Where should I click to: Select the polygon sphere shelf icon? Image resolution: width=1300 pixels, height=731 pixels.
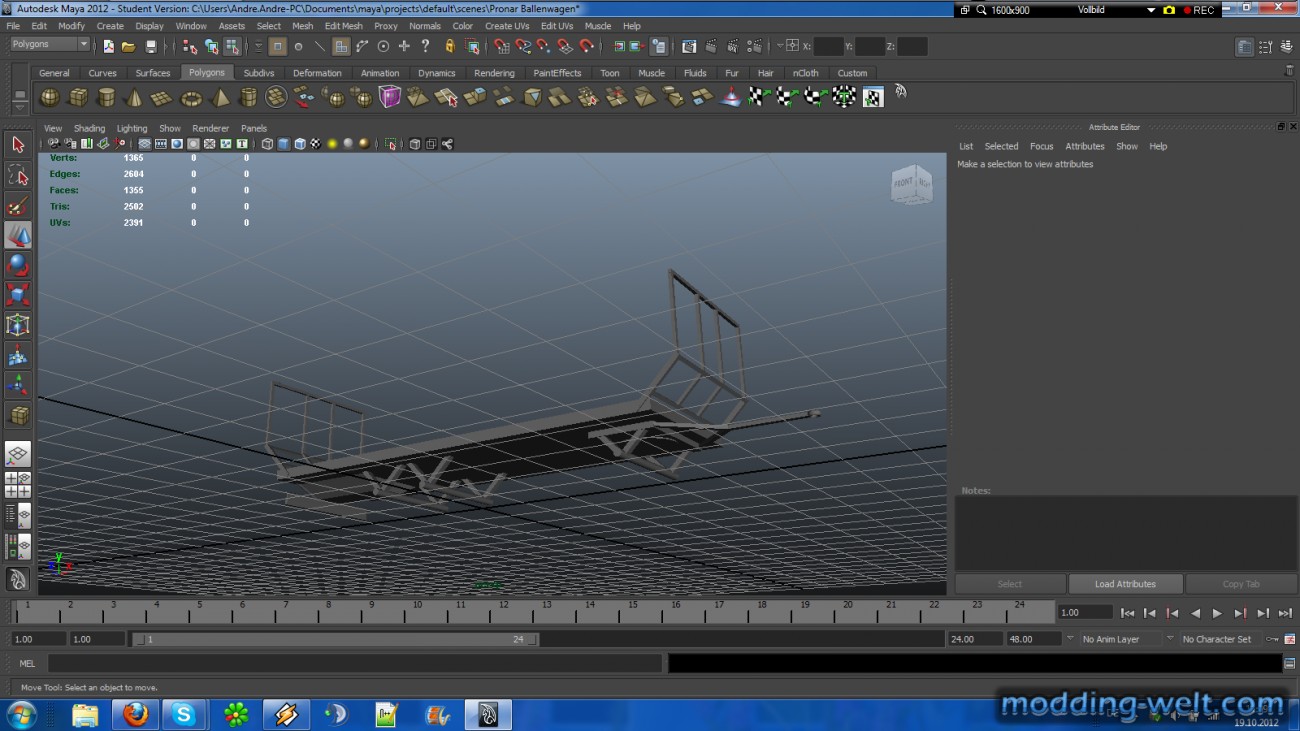coord(49,97)
